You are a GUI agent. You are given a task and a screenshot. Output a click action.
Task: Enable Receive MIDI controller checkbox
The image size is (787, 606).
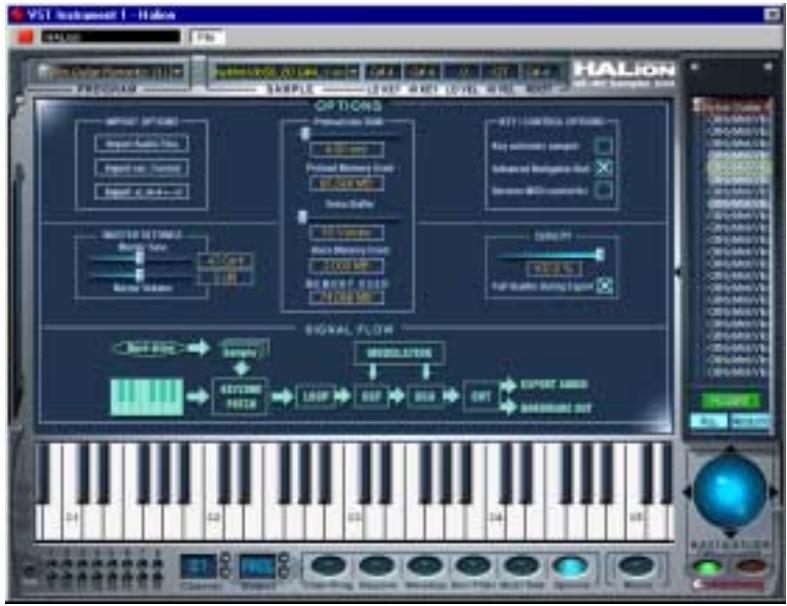point(603,190)
